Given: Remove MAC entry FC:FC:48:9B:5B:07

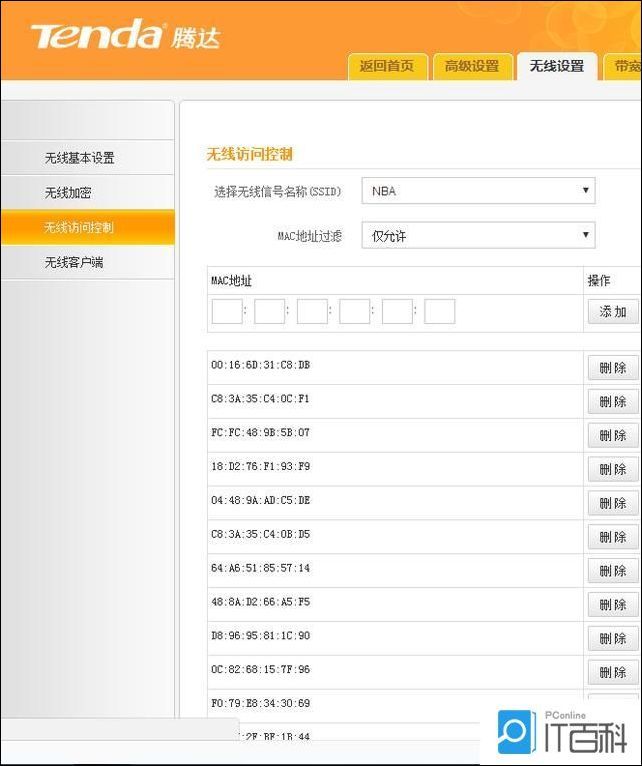Looking at the screenshot, I should click(613, 435).
